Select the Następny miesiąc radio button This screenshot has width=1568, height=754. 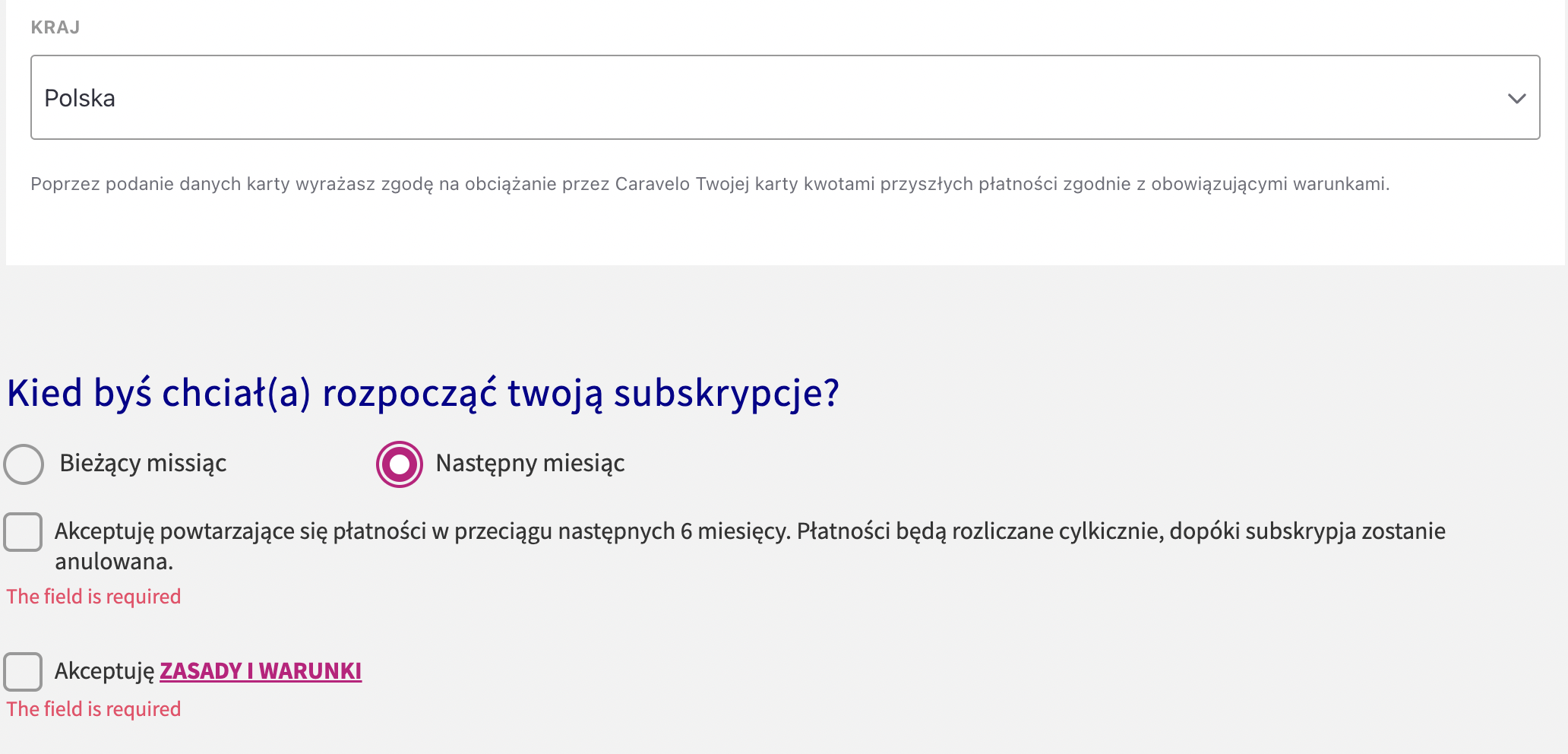coord(400,464)
